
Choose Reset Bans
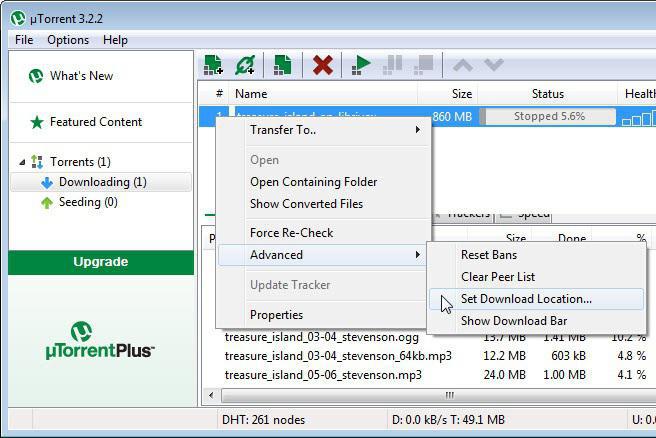pyautogui.click(x=489, y=255)
